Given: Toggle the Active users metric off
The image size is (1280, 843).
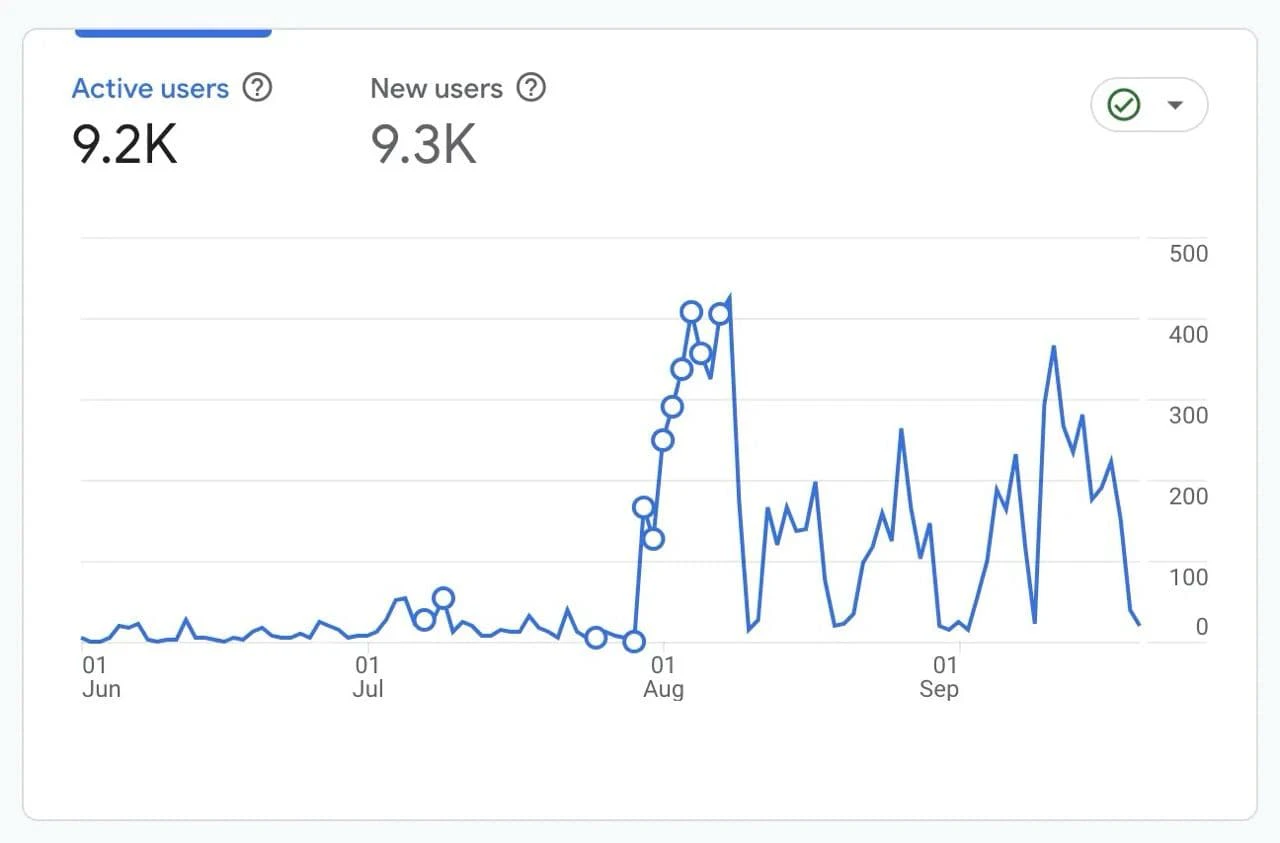Looking at the screenshot, I should [148, 88].
